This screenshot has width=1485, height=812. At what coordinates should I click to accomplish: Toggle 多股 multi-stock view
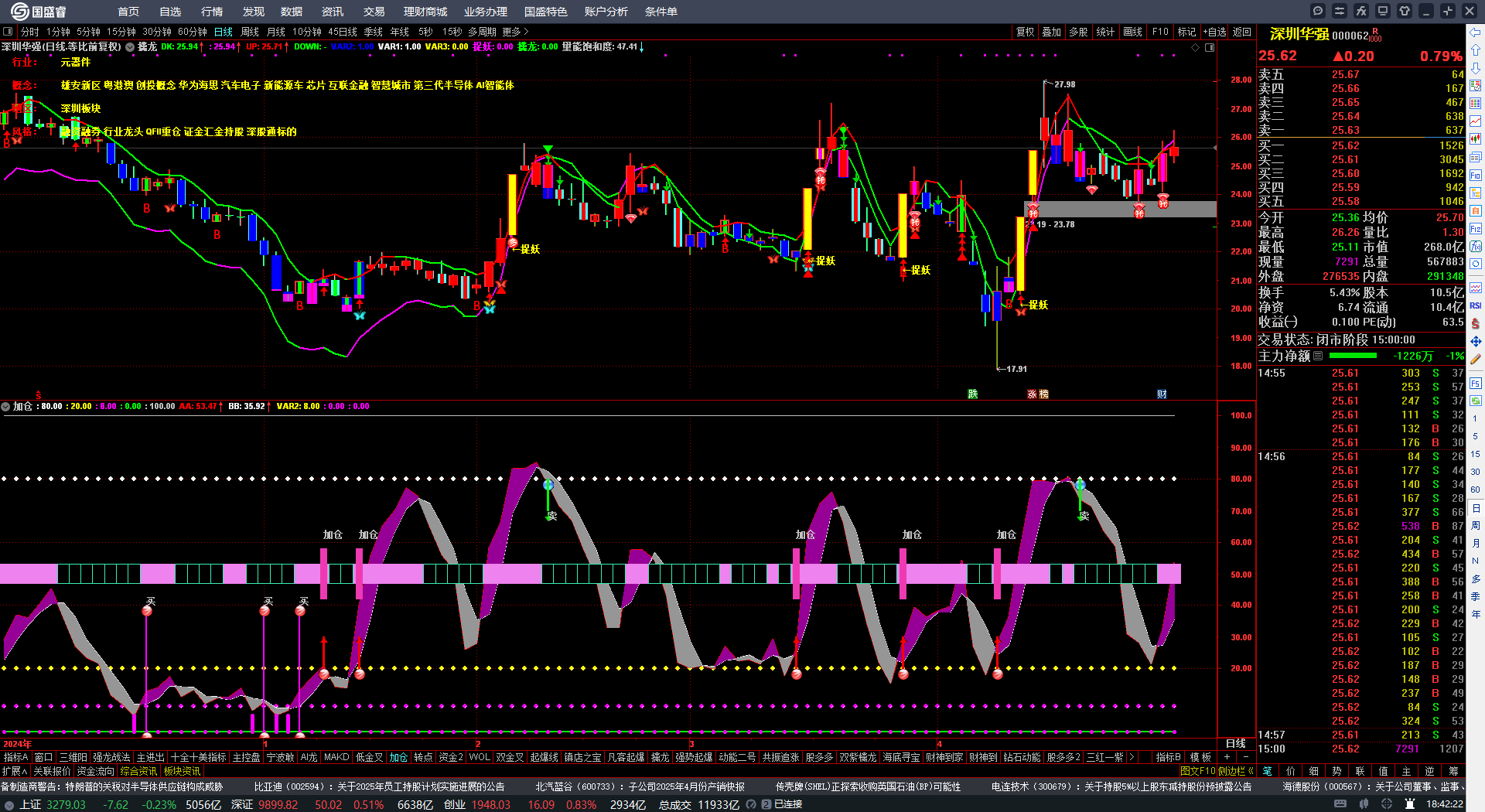[x=1078, y=32]
